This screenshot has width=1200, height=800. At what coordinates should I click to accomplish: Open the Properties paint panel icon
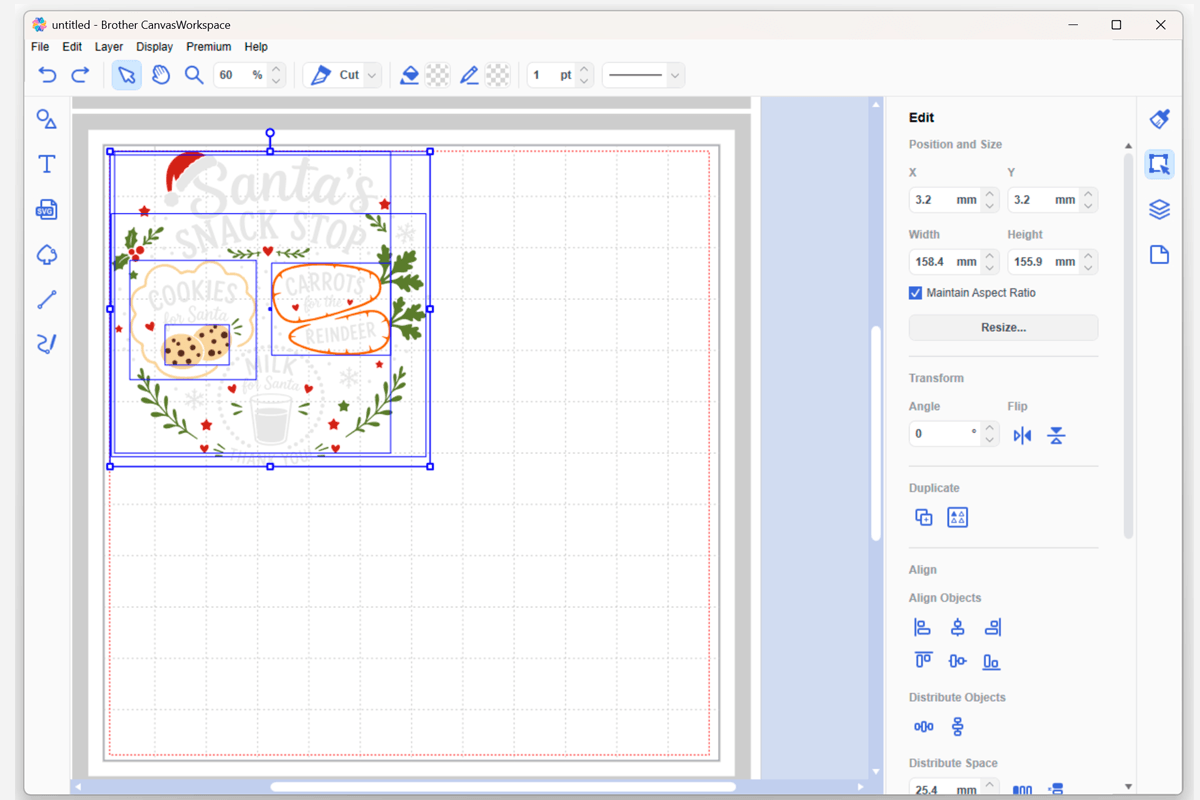click(1159, 119)
